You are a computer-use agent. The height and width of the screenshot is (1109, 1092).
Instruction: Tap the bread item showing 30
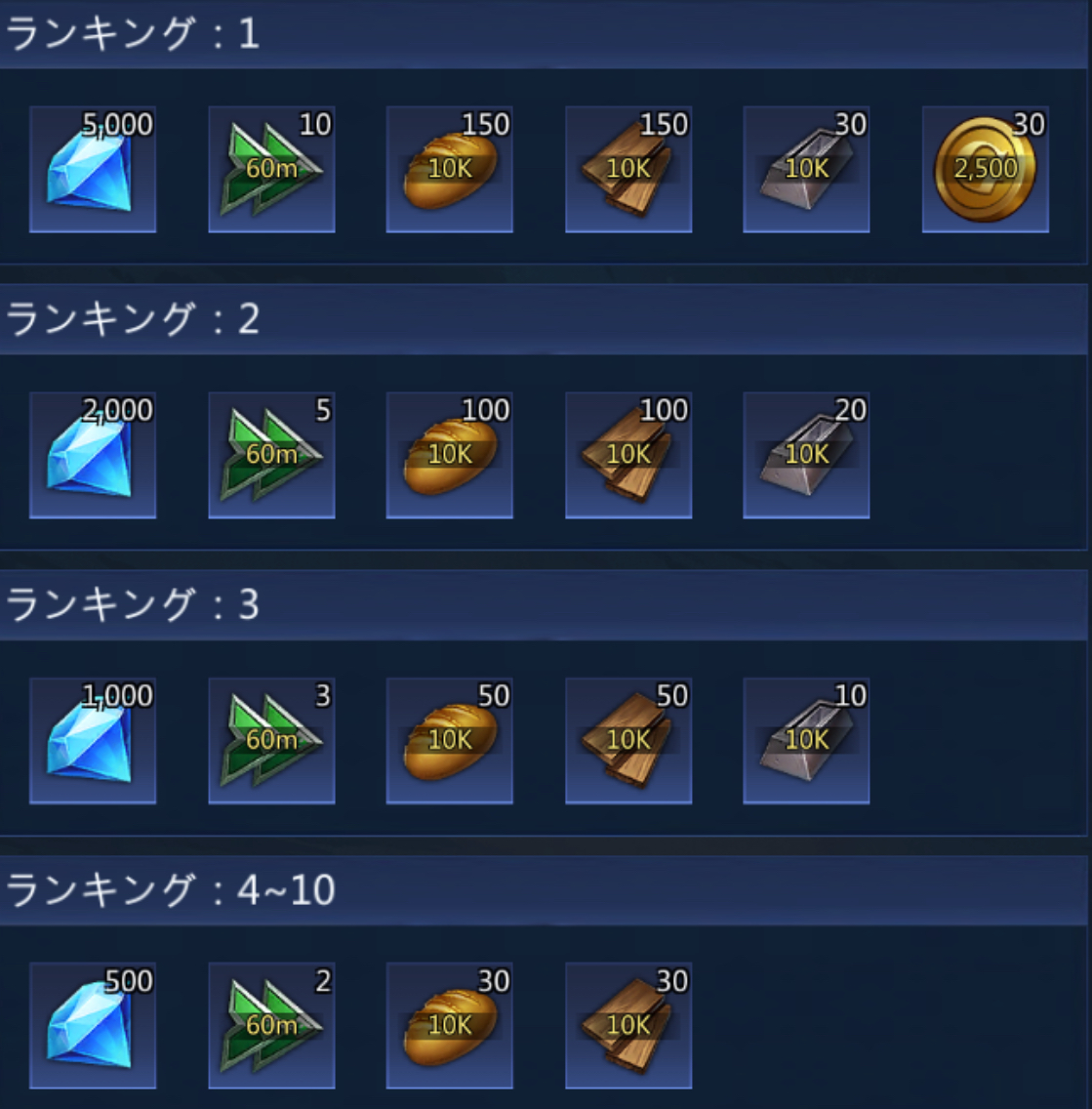(450, 1026)
